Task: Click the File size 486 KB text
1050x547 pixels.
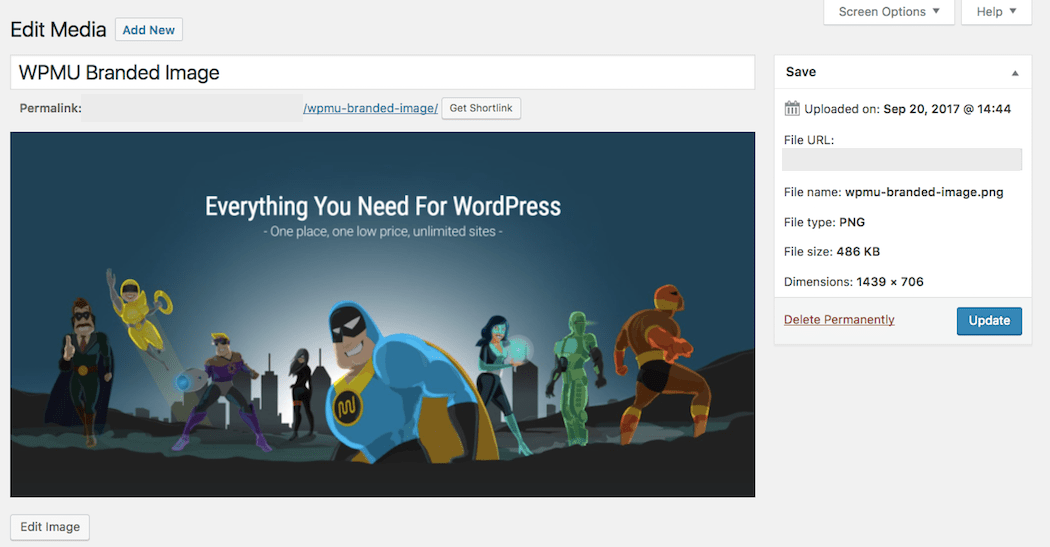Action: point(832,252)
